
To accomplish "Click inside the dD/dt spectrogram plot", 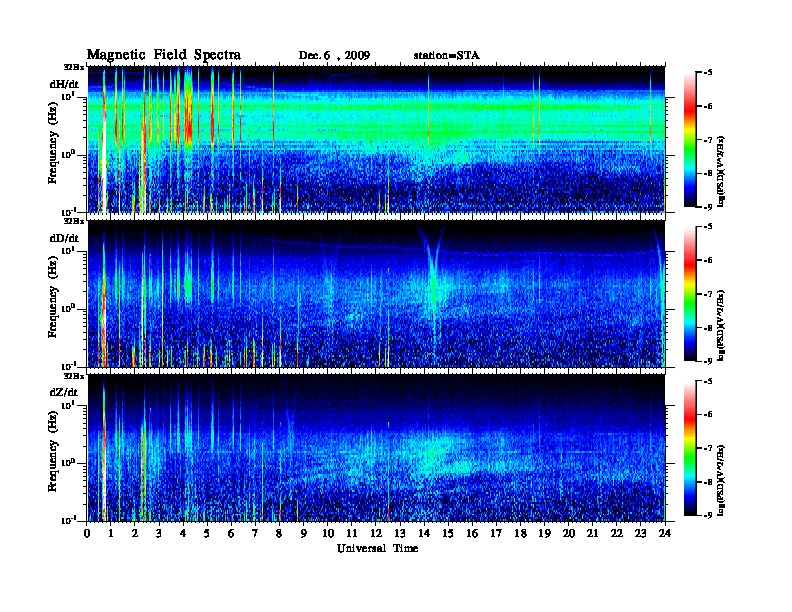I will click(376, 294).
